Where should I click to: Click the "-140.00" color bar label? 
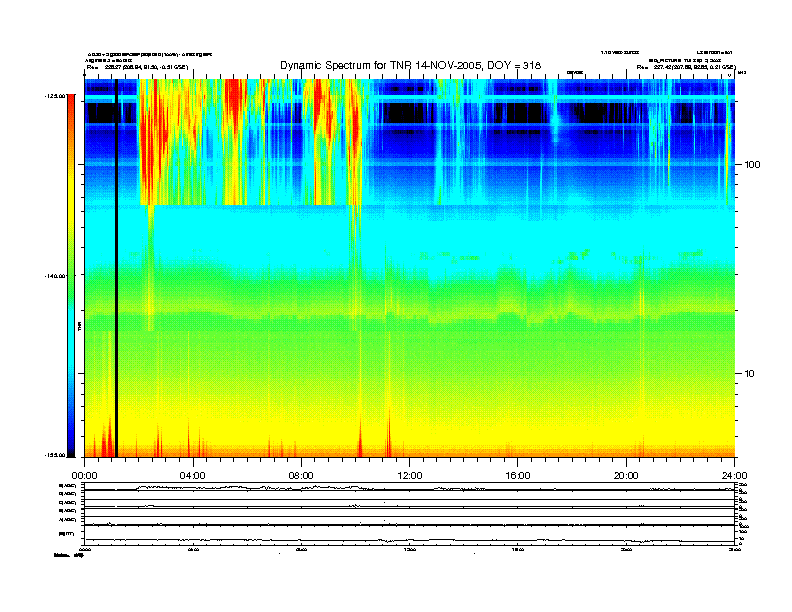pos(55,276)
